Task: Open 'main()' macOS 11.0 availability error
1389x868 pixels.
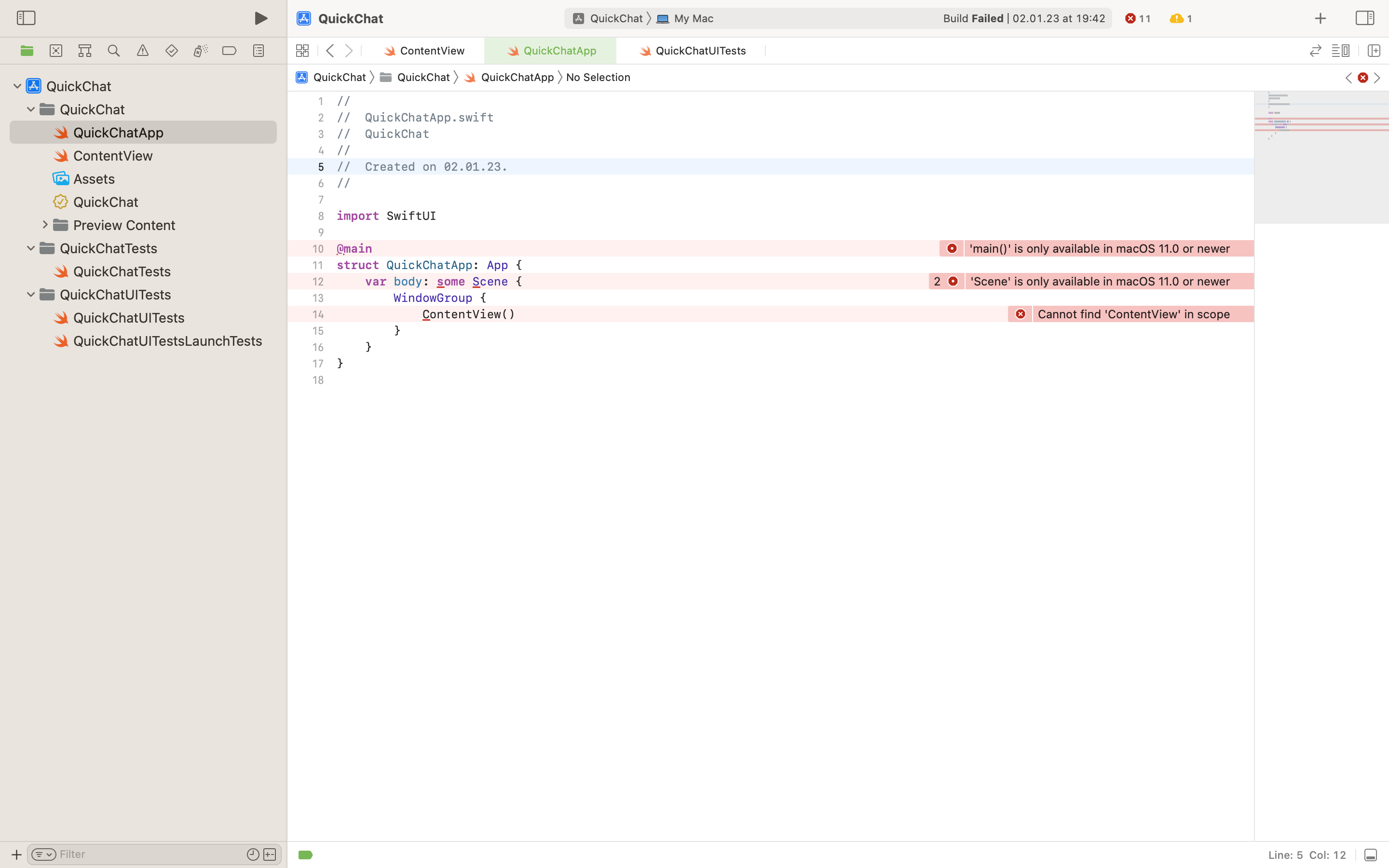Action: 1099,248
